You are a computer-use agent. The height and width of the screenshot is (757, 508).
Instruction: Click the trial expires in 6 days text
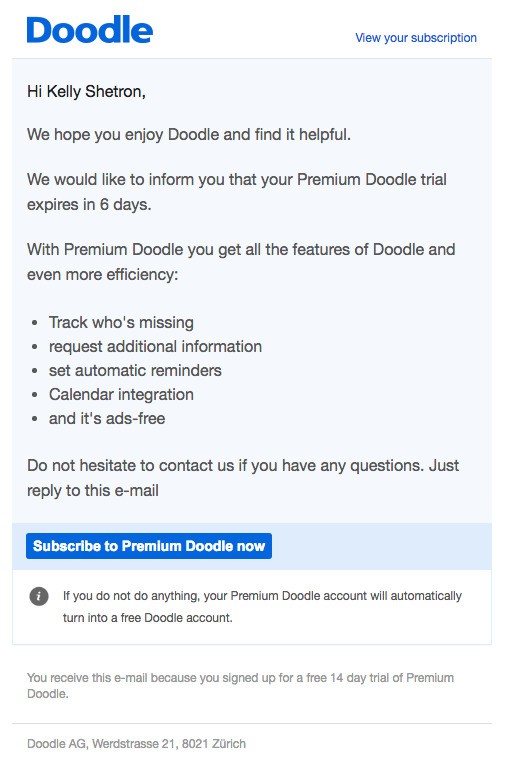pos(237,192)
